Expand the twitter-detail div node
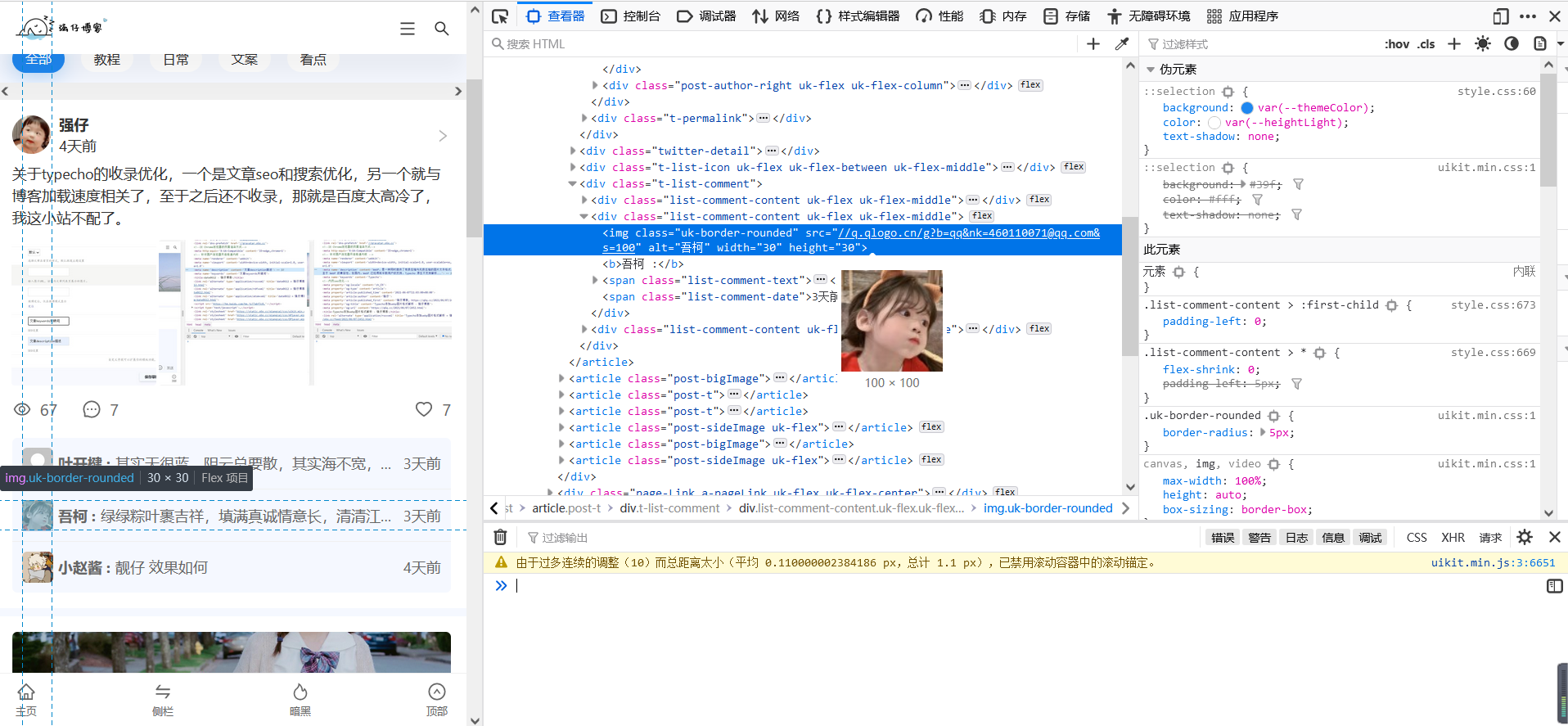Viewport: 1568px width, 726px height. coord(573,151)
